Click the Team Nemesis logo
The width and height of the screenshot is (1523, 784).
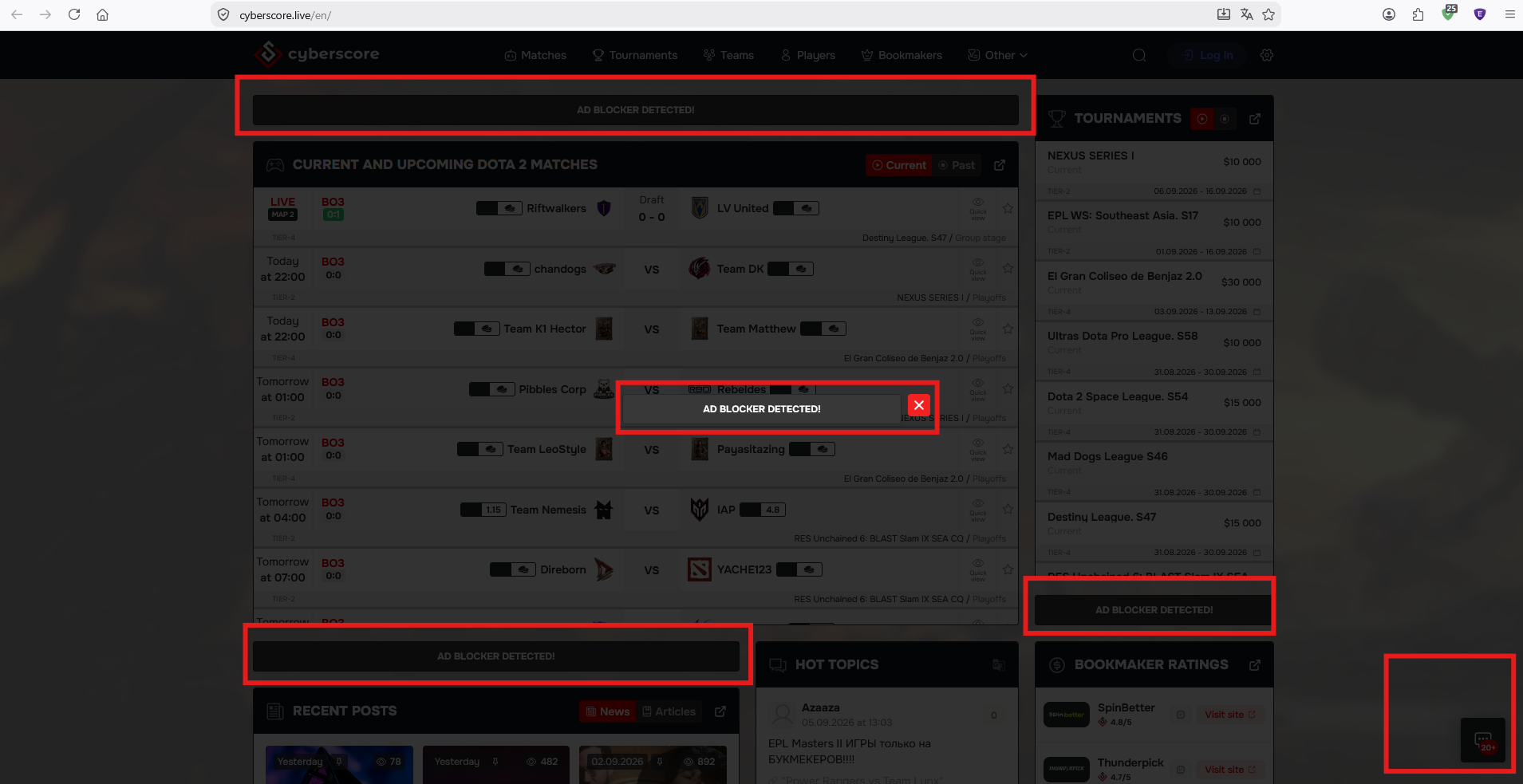604,510
